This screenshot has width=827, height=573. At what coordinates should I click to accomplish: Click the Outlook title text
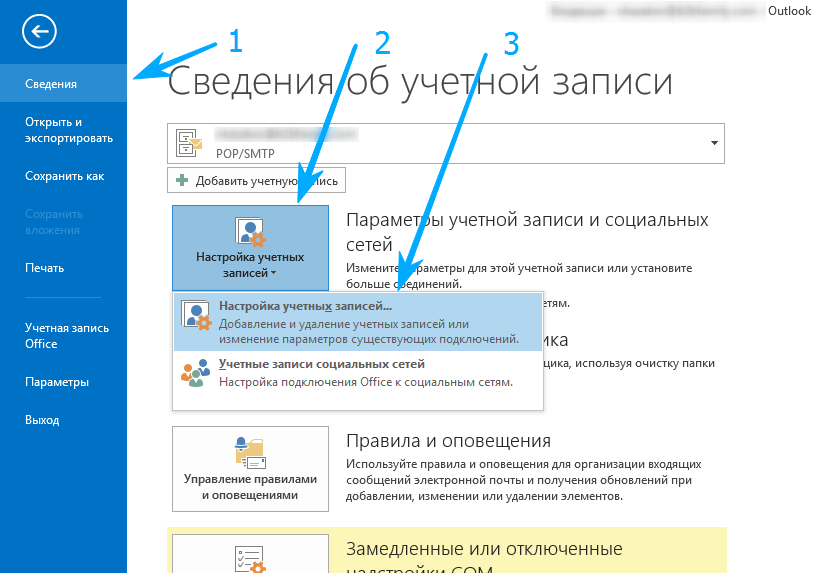point(789,11)
